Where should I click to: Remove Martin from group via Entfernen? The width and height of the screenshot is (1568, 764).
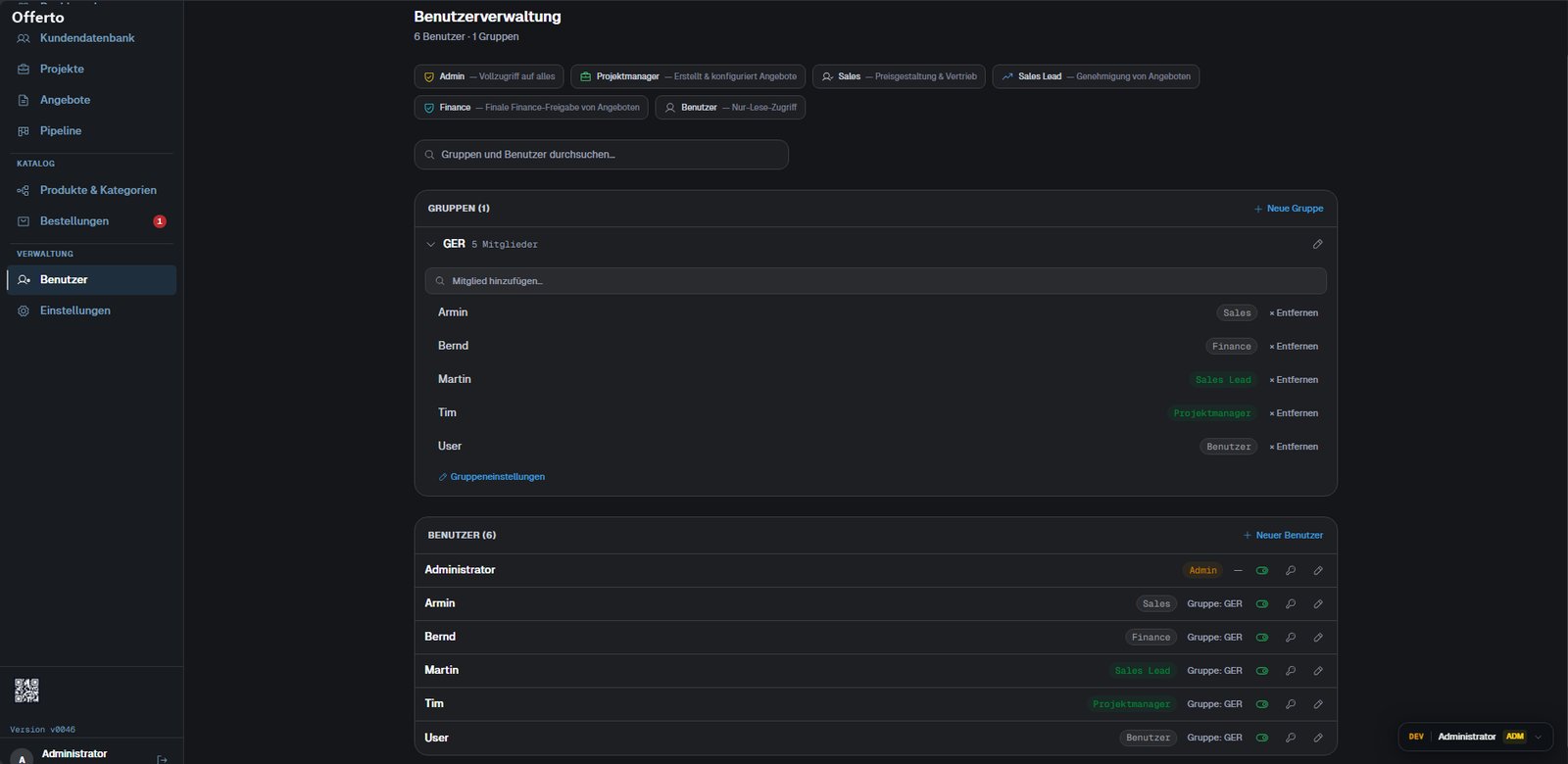(x=1294, y=380)
